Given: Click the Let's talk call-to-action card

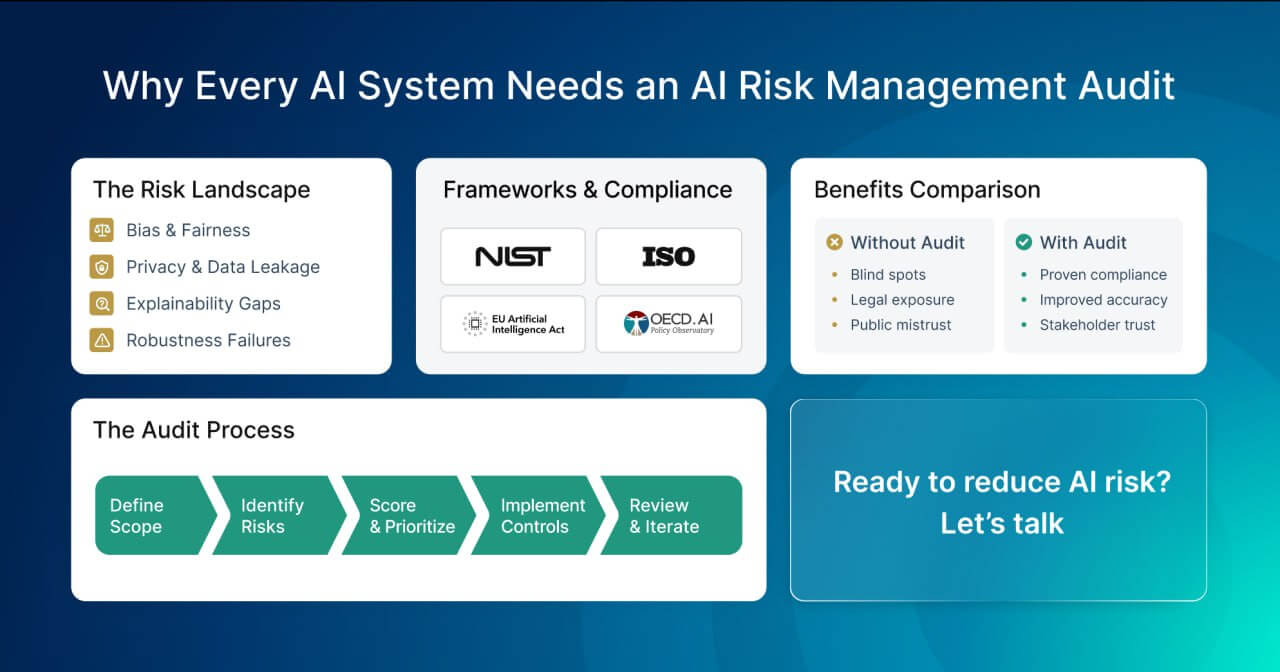Looking at the screenshot, I should coord(999,501).
